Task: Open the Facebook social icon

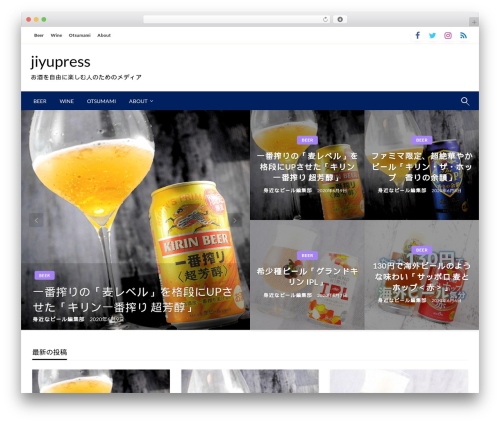Action: coord(417,35)
